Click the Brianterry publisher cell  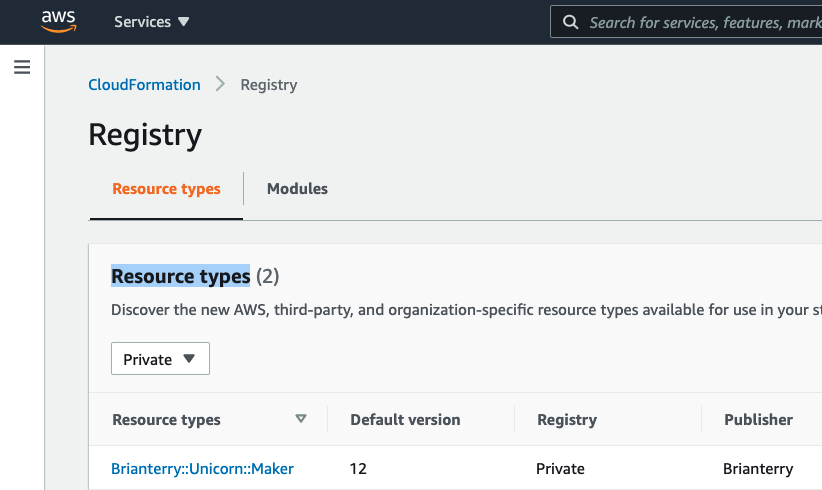pos(757,468)
